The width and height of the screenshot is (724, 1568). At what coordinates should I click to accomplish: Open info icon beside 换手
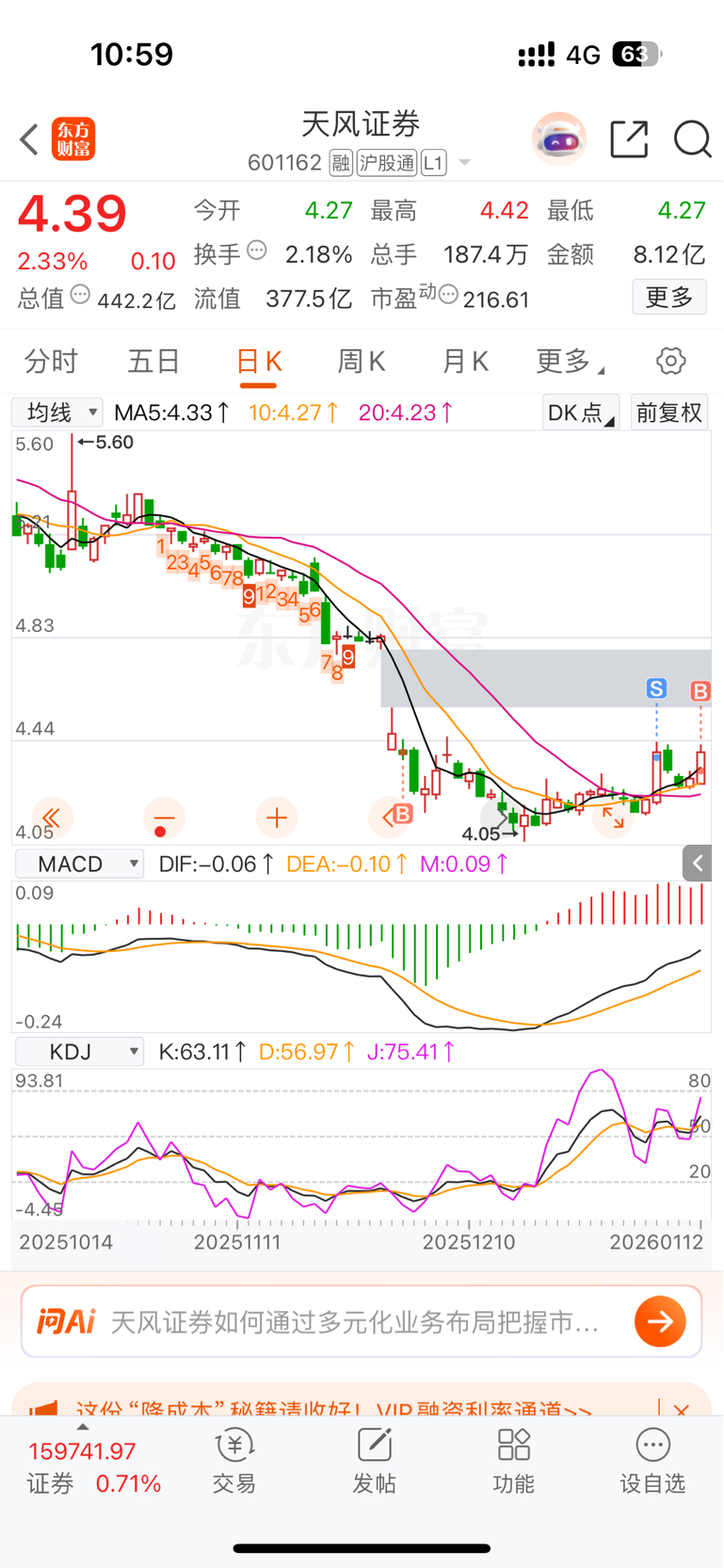coord(257,251)
